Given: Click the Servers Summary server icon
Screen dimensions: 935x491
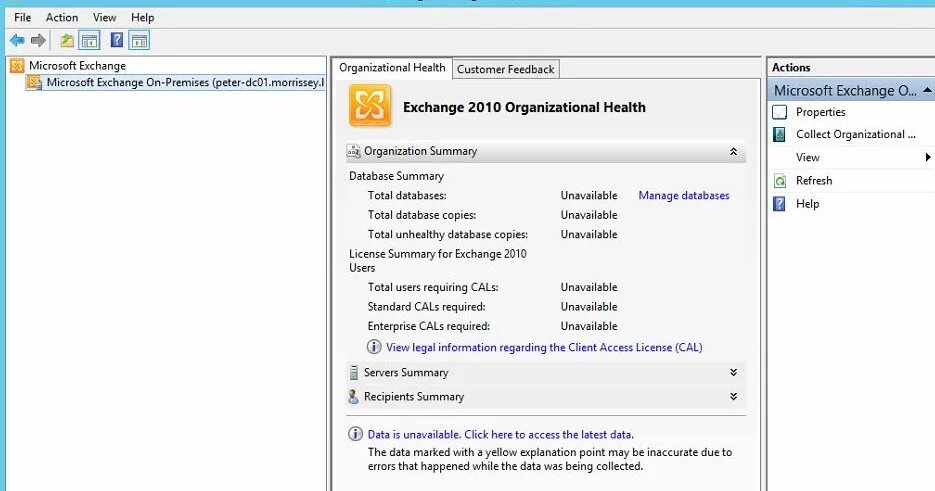Looking at the screenshot, I should tap(354, 372).
